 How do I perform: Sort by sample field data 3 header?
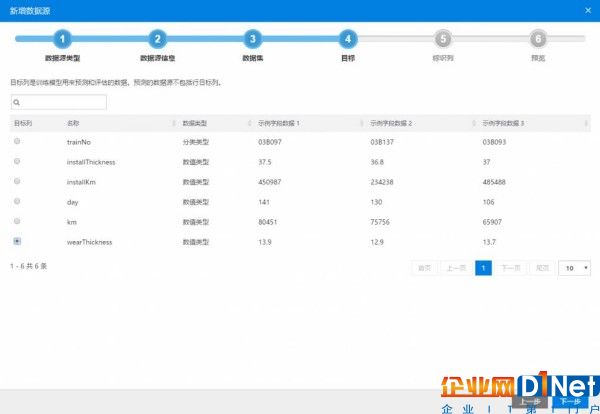pyautogui.click(x=503, y=123)
